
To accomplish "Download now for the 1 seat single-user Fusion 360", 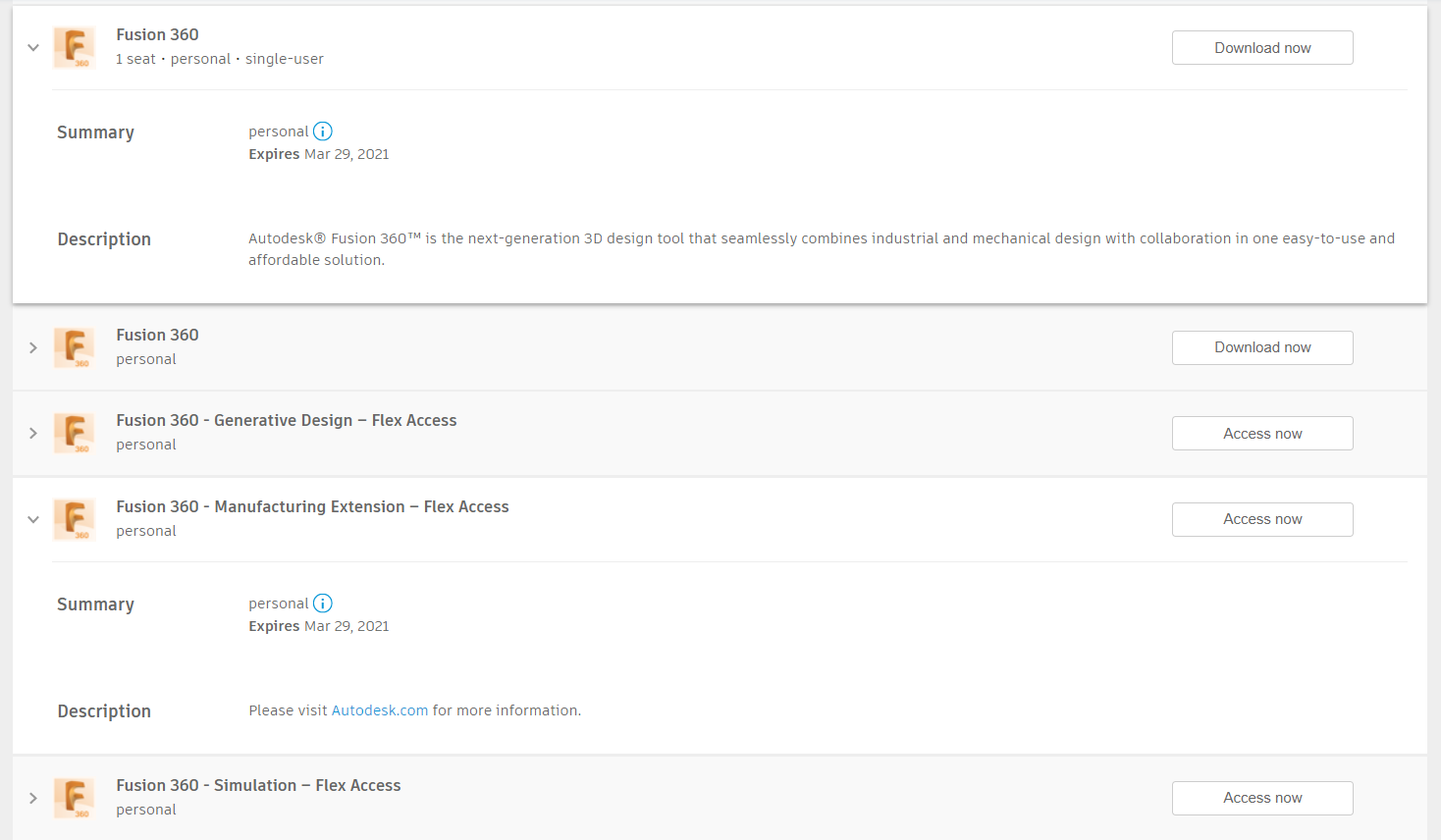I will tap(1262, 48).
